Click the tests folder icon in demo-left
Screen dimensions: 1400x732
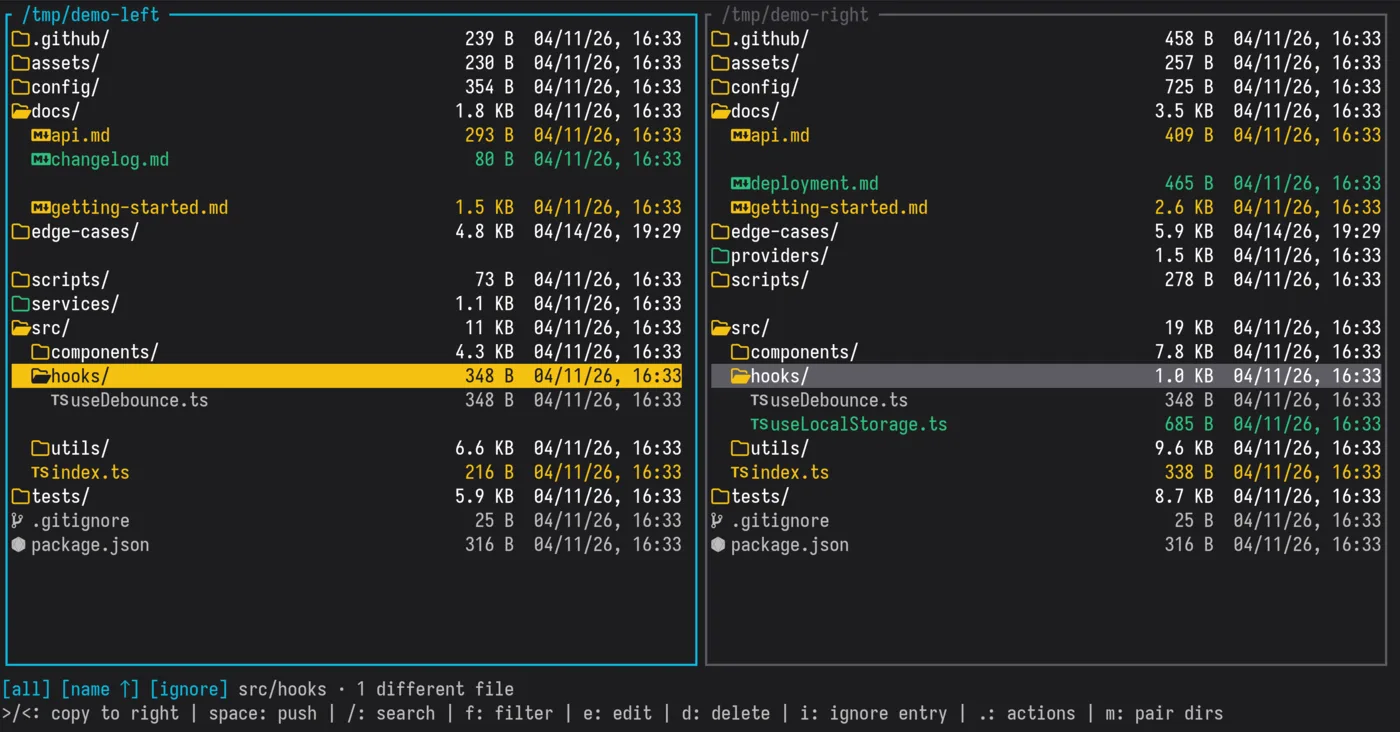pos(20,496)
